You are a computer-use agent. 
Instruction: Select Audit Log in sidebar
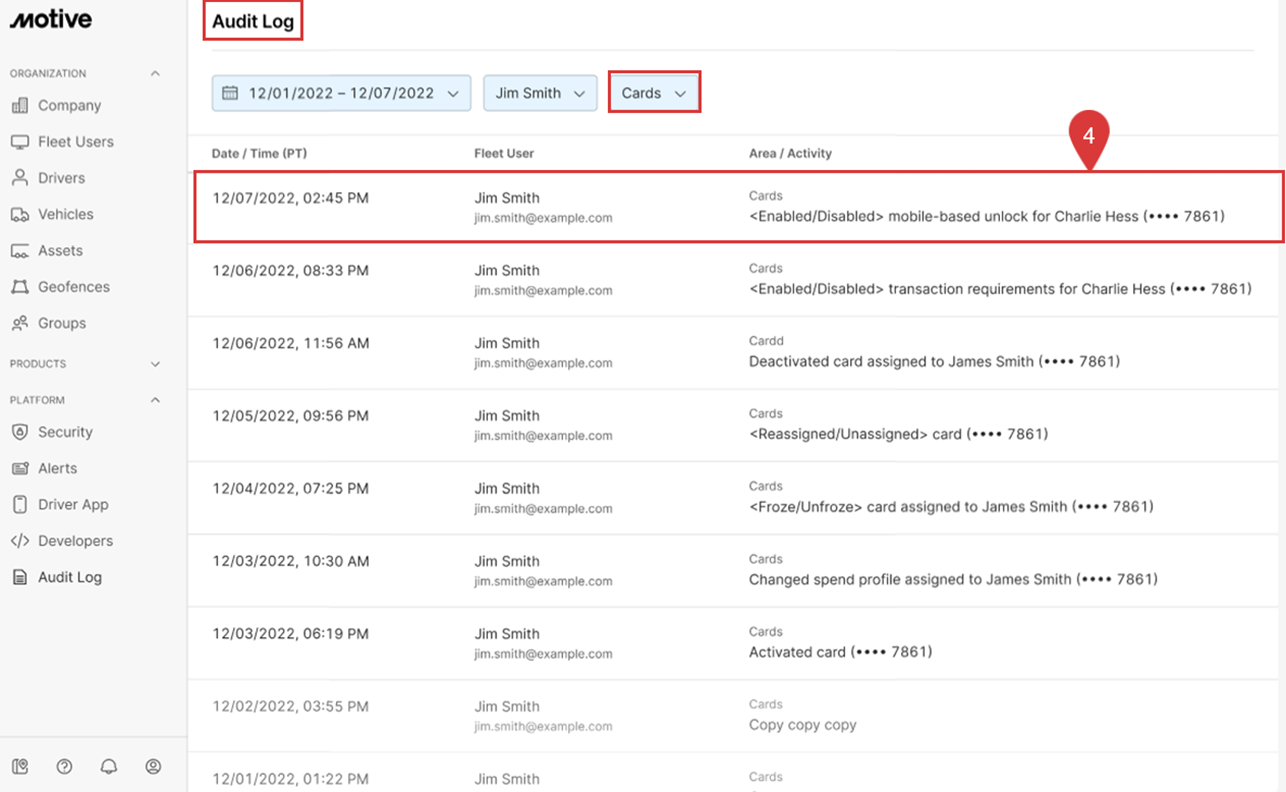pyautogui.click(x=69, y=577)
